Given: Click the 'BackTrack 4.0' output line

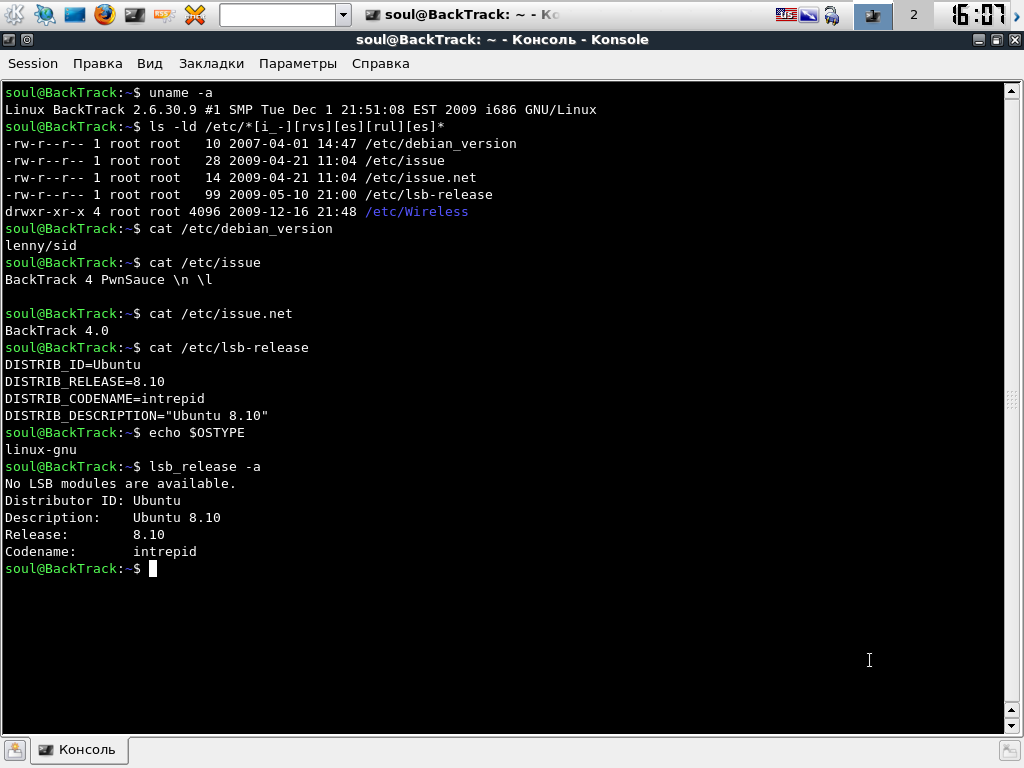Looking at the screenshot, I should pyautogui.click(x=57, y=330).
